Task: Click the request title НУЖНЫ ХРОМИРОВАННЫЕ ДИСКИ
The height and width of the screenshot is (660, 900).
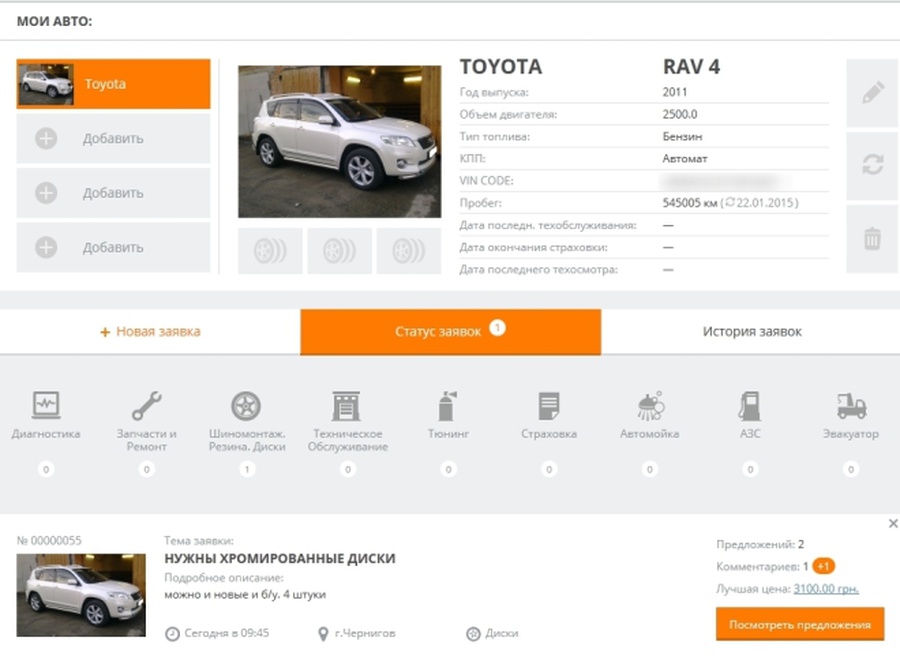Action: tap(280, 558)
